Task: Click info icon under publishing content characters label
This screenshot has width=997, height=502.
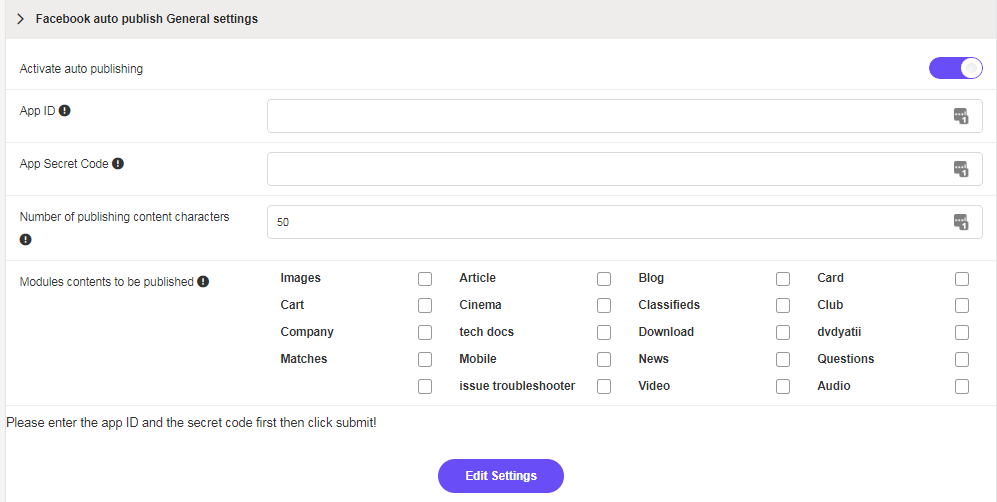Action: 26,240
